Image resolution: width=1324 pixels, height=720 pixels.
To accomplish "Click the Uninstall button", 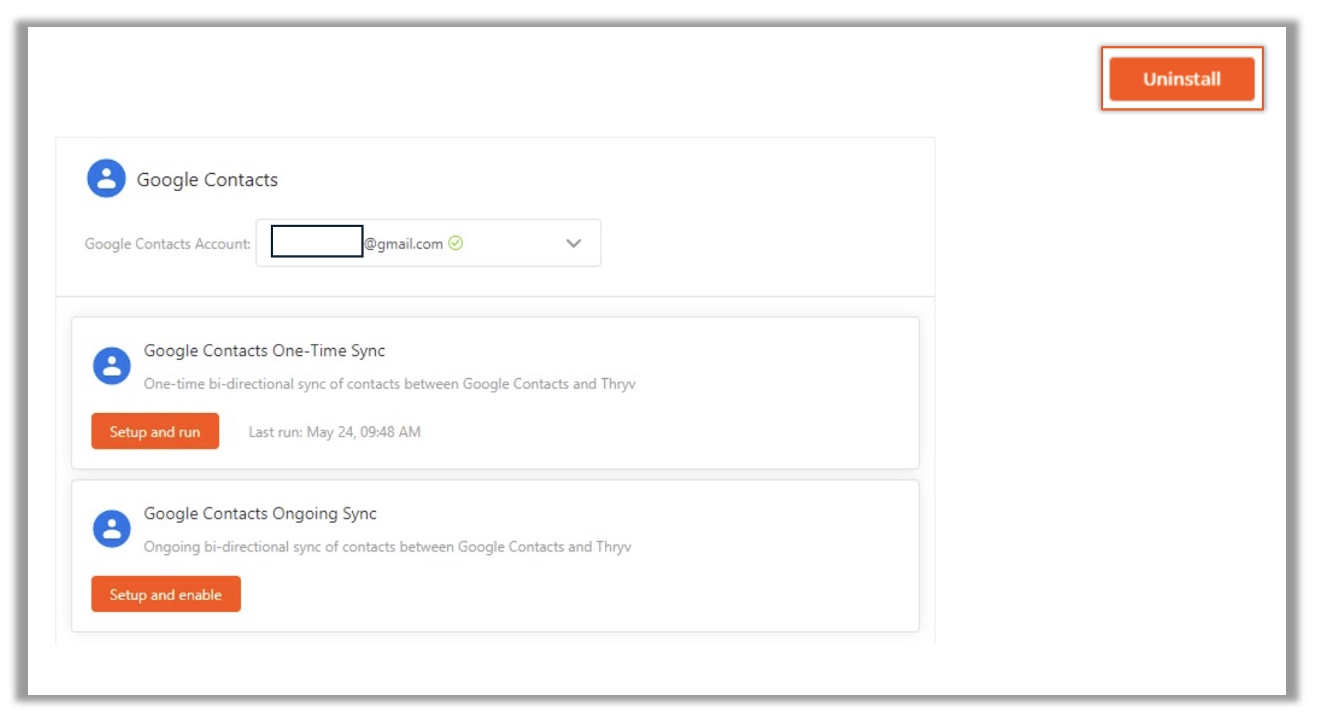I will click(1181, 79).
